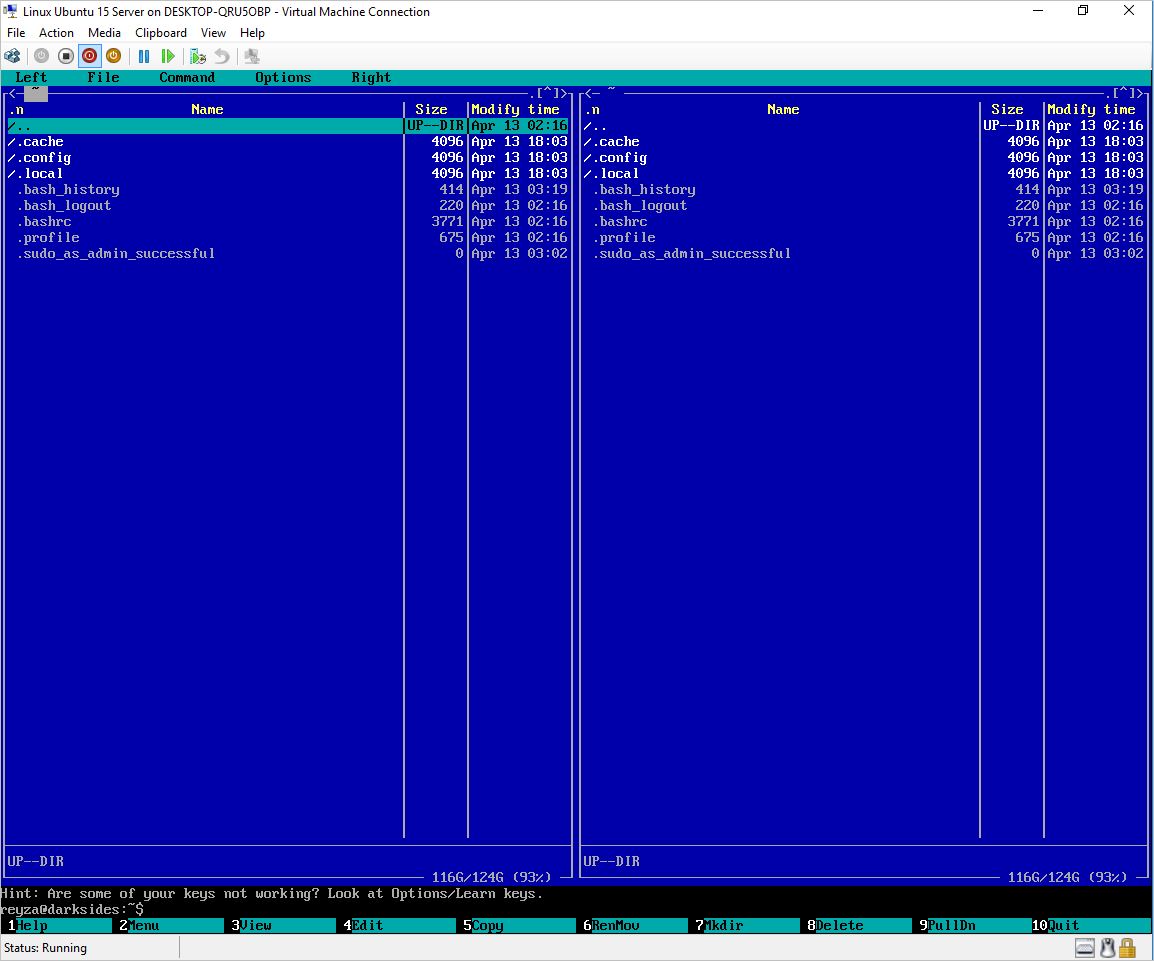Click the green Reset/Resume play icon
This screenshot has width=1154, height=961.
(168, 57)
